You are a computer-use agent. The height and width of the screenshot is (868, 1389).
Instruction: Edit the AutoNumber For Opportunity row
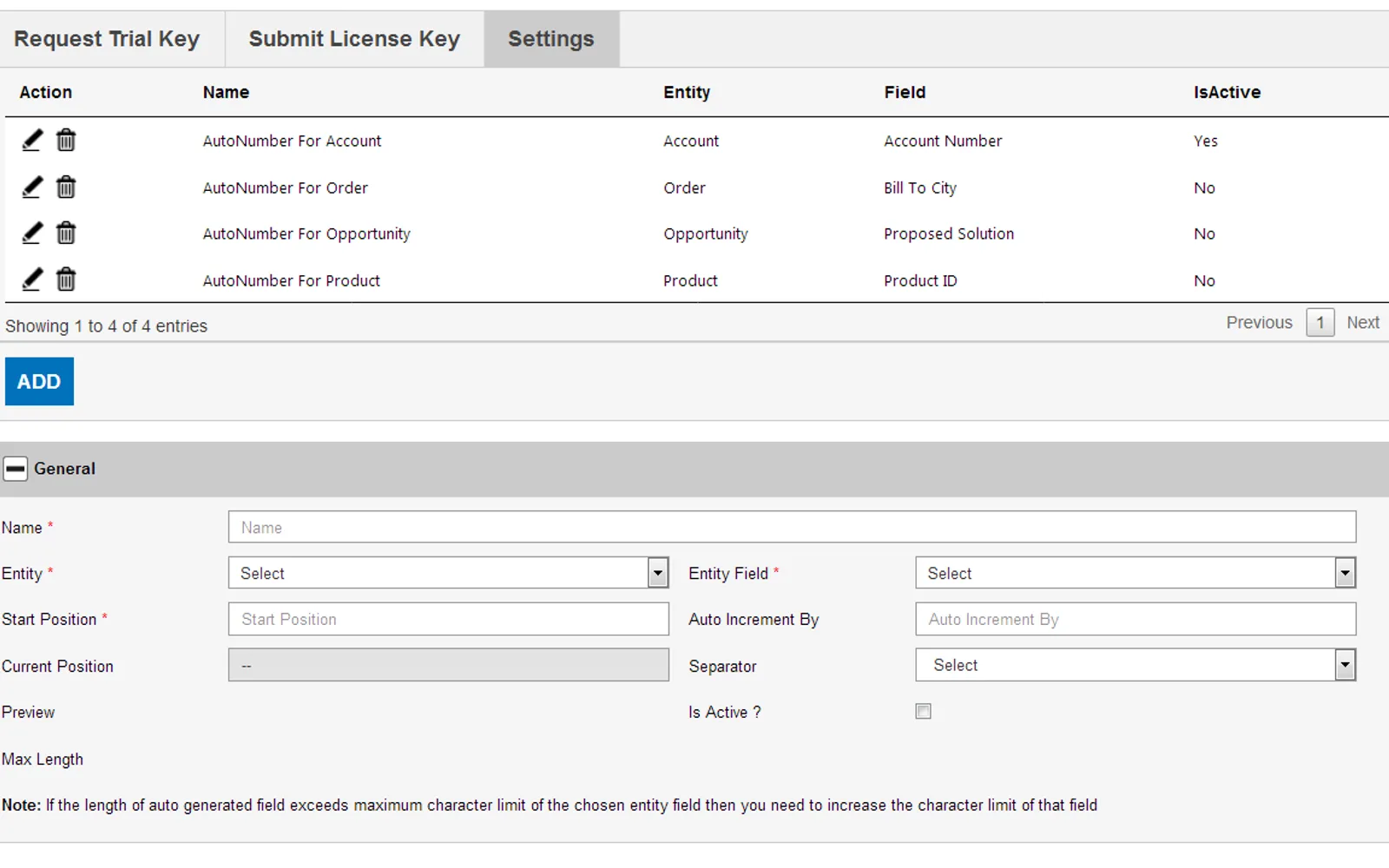(32, 233)
